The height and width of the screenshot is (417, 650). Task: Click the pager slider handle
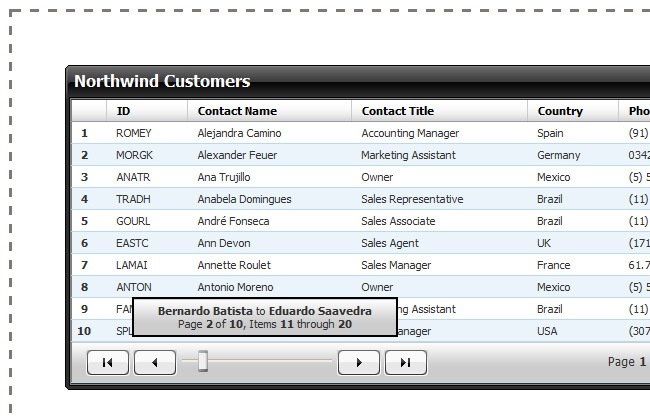click(203, 361)
